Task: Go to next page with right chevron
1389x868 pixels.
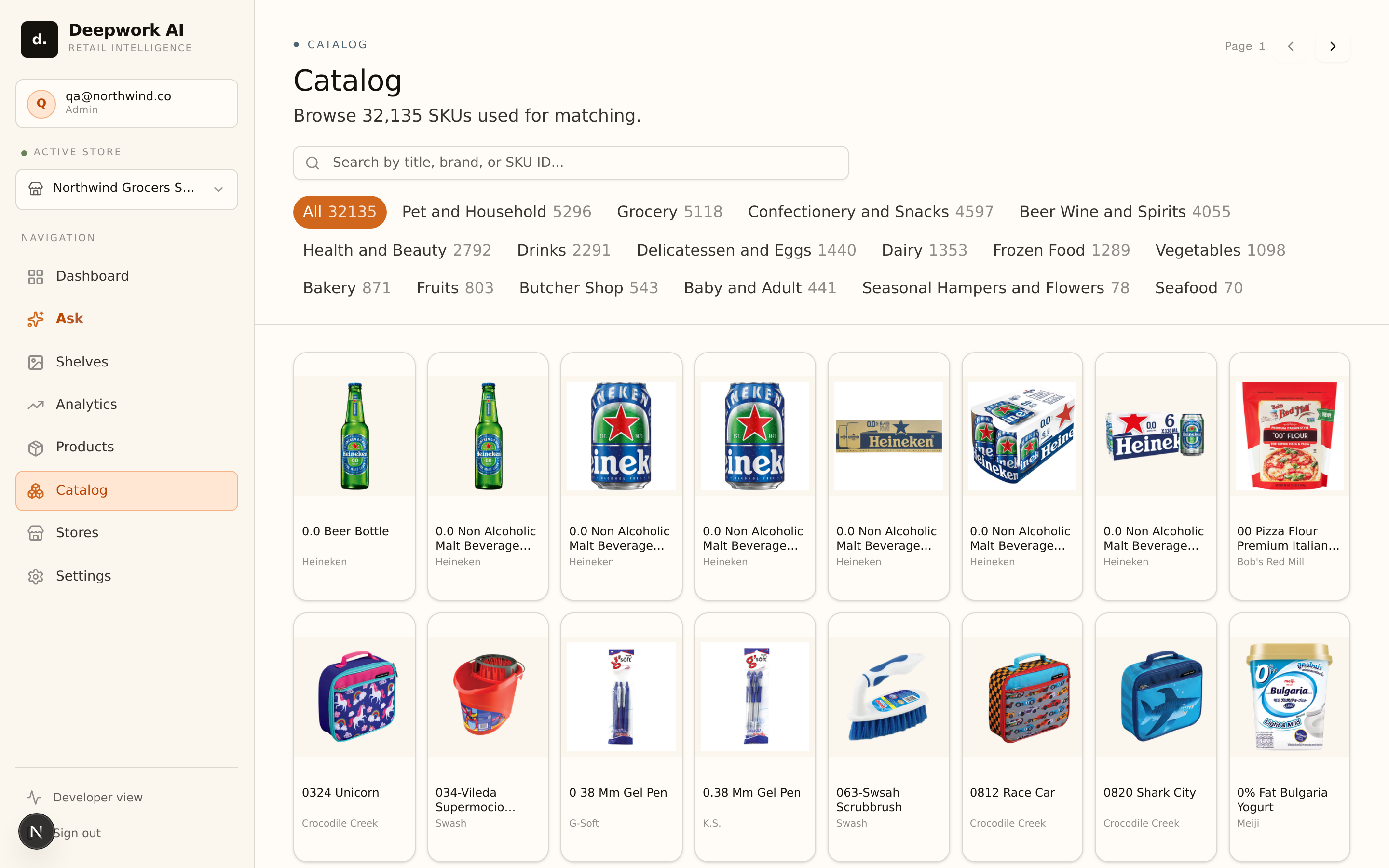Action: click(x=1333, y=46)
